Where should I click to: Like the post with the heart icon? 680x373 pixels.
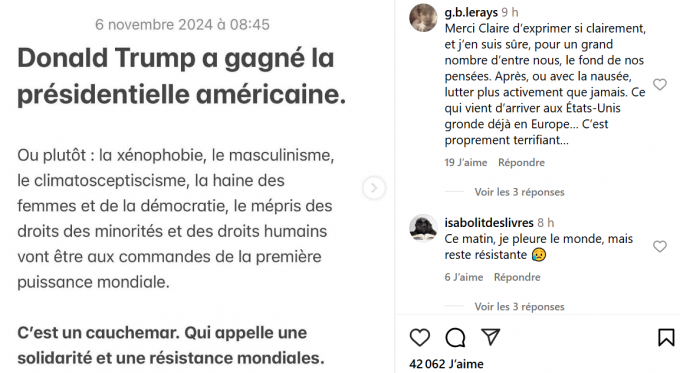point(420,337)
